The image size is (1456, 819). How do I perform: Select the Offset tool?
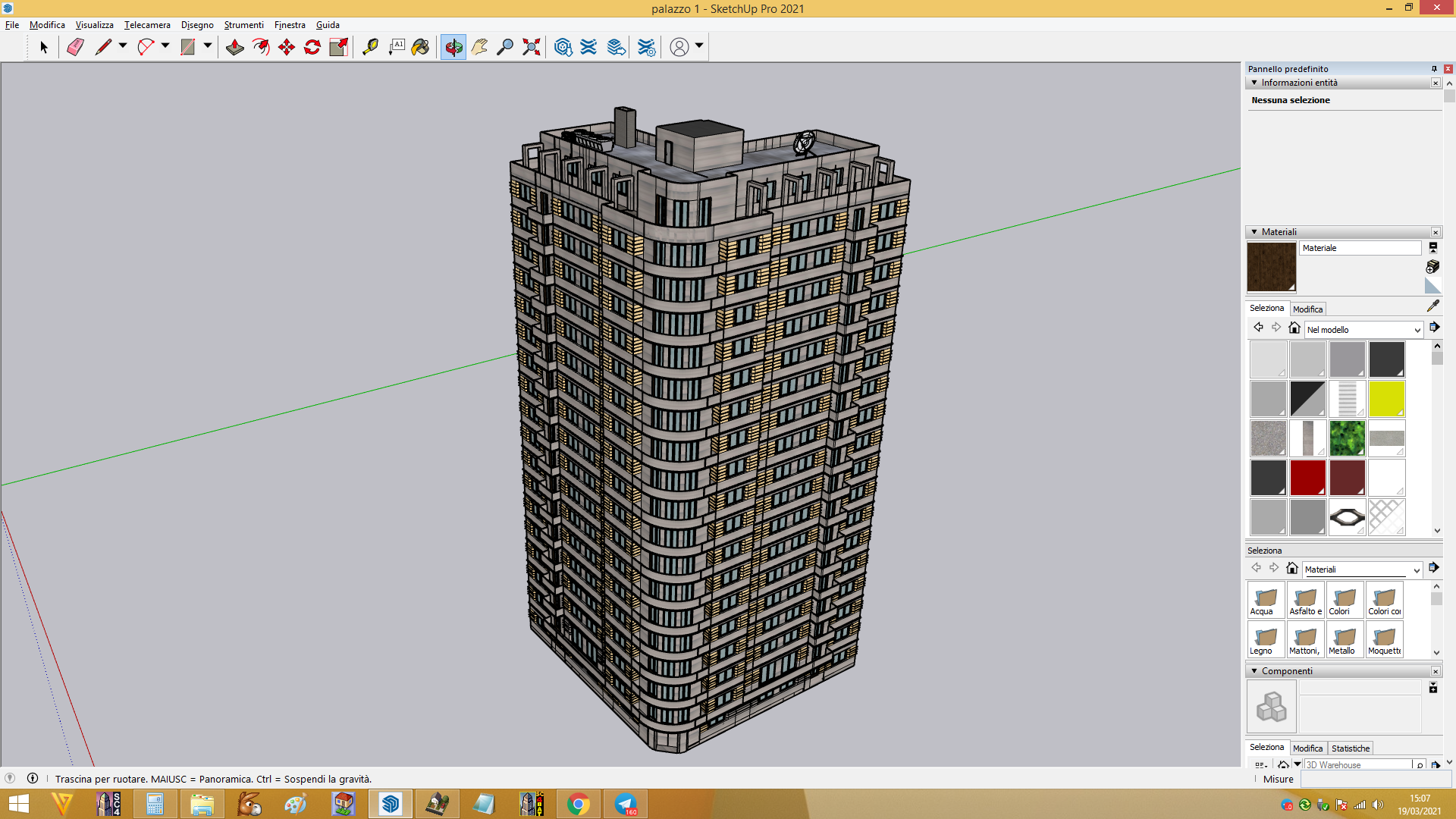[261, 47]
